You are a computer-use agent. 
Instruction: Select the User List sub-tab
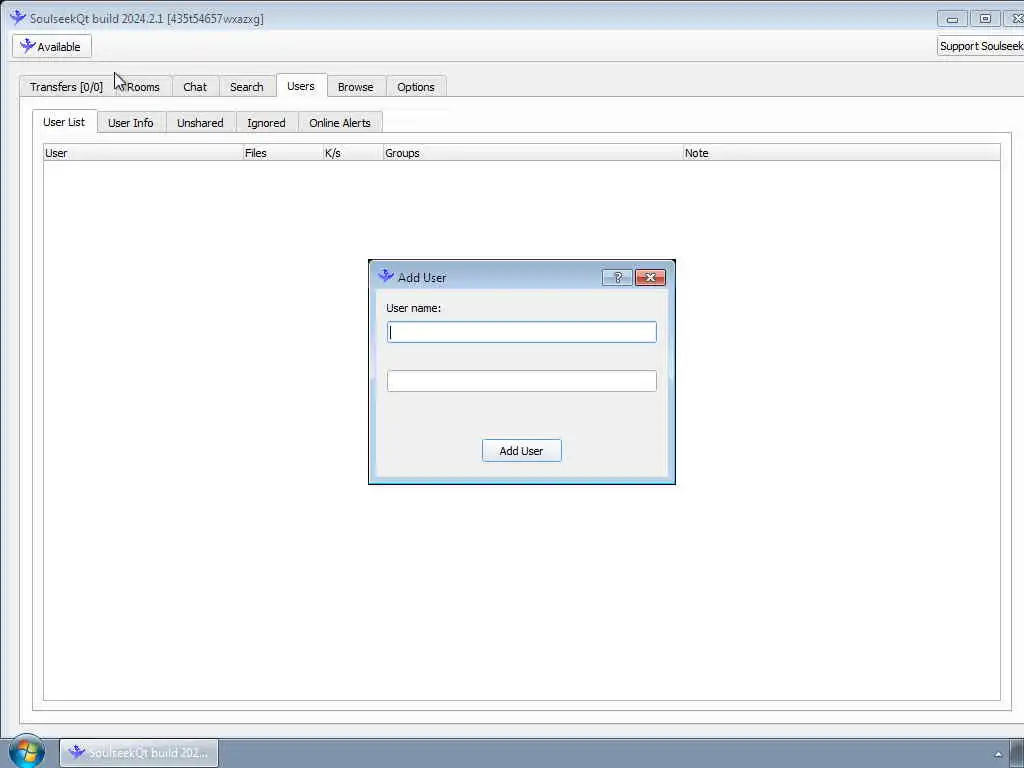[64, 122]
